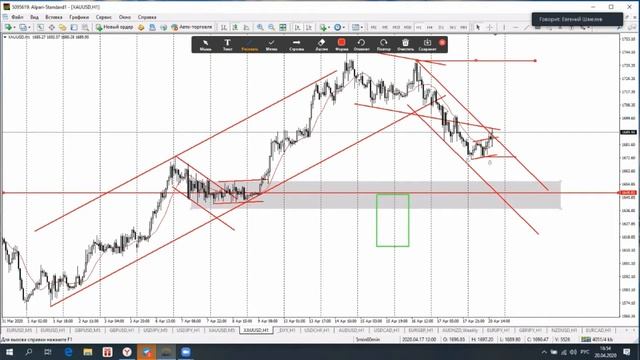Viewport: 640px width, 360px height.
Task: Open the Файл menu
Action: point(17,17)
